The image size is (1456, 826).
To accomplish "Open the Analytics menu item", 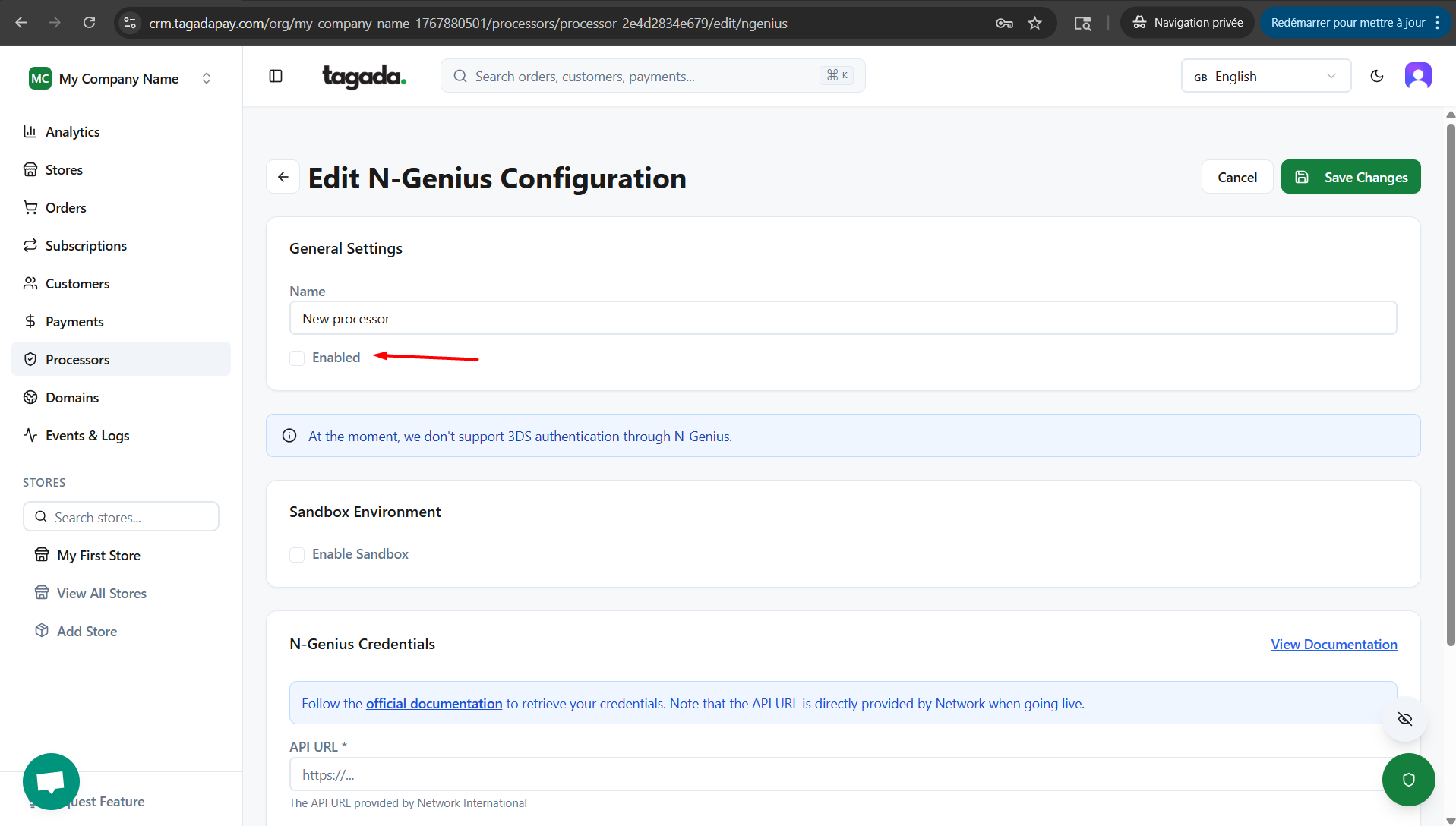I will click(72, 132).
